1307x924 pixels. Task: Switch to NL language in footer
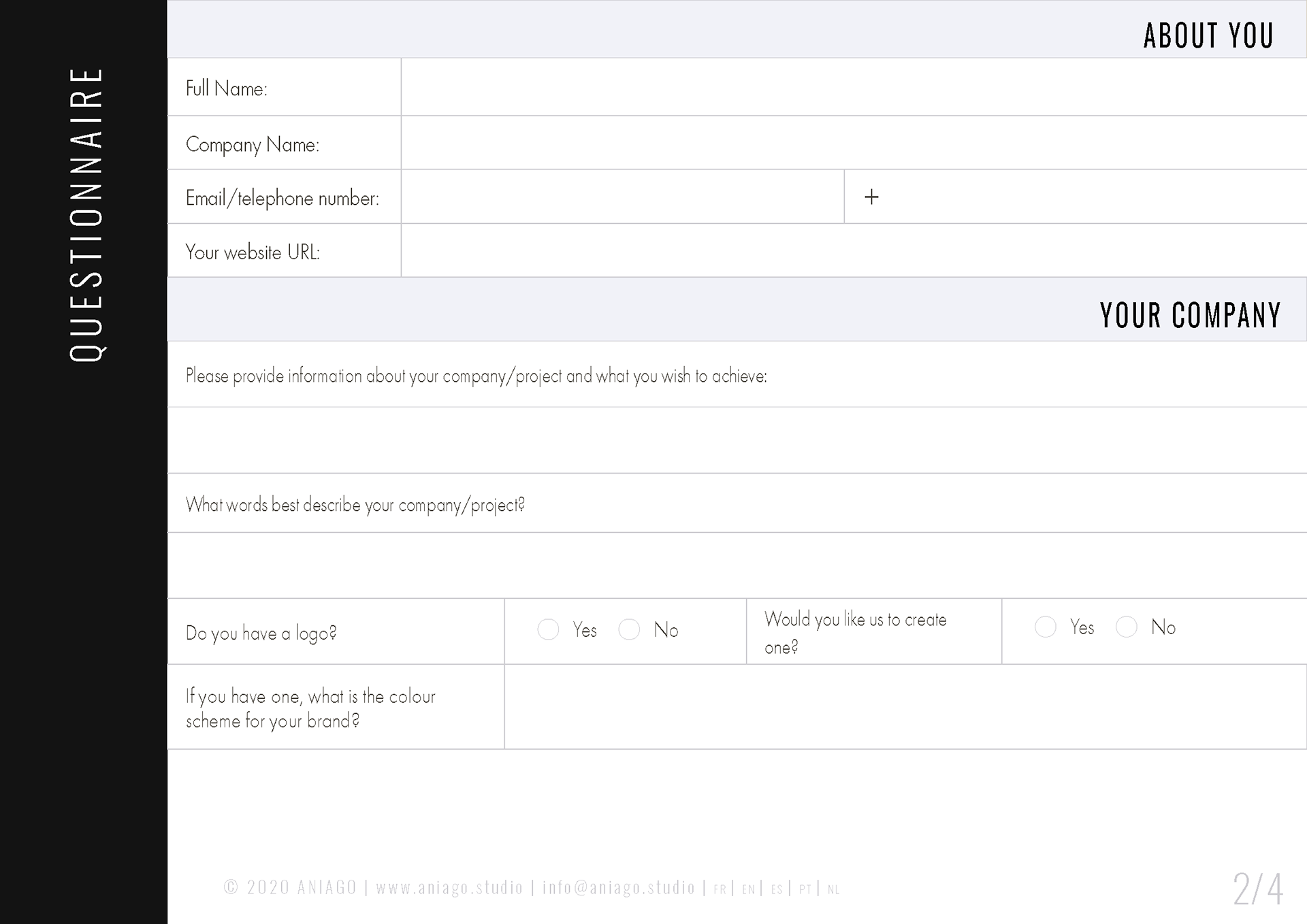point(834,889)
